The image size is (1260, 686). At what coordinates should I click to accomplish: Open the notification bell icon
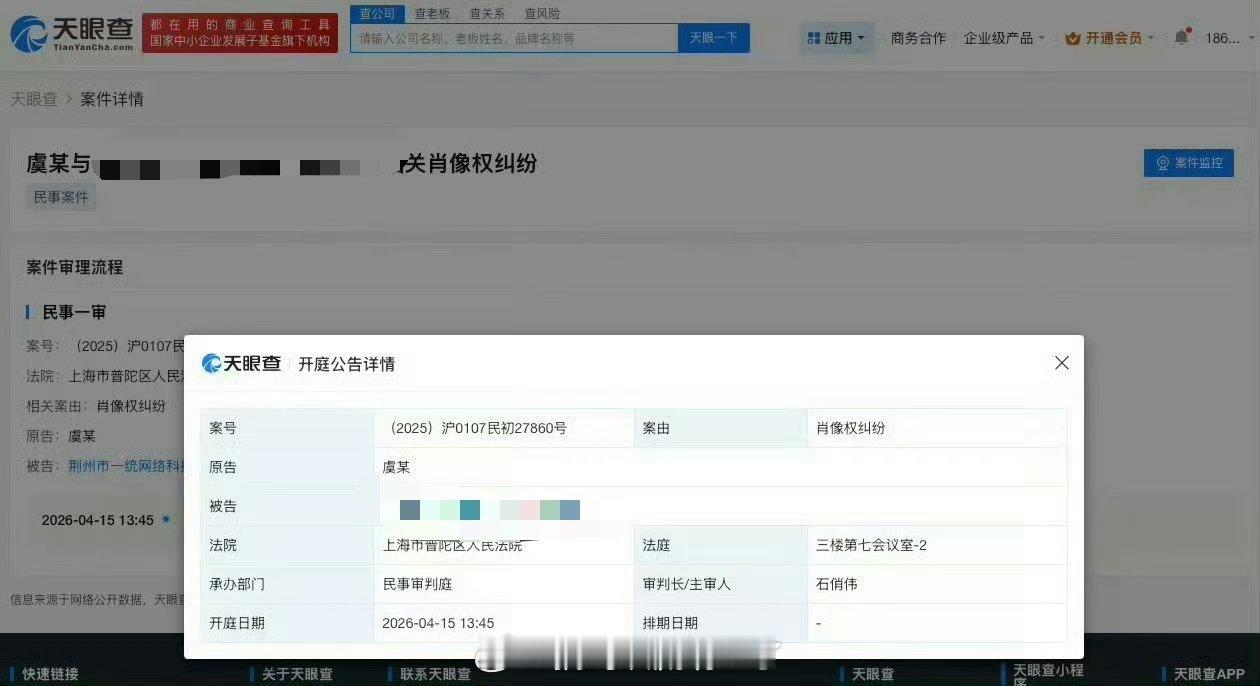pyautogui.click(x=1181, y=38)
